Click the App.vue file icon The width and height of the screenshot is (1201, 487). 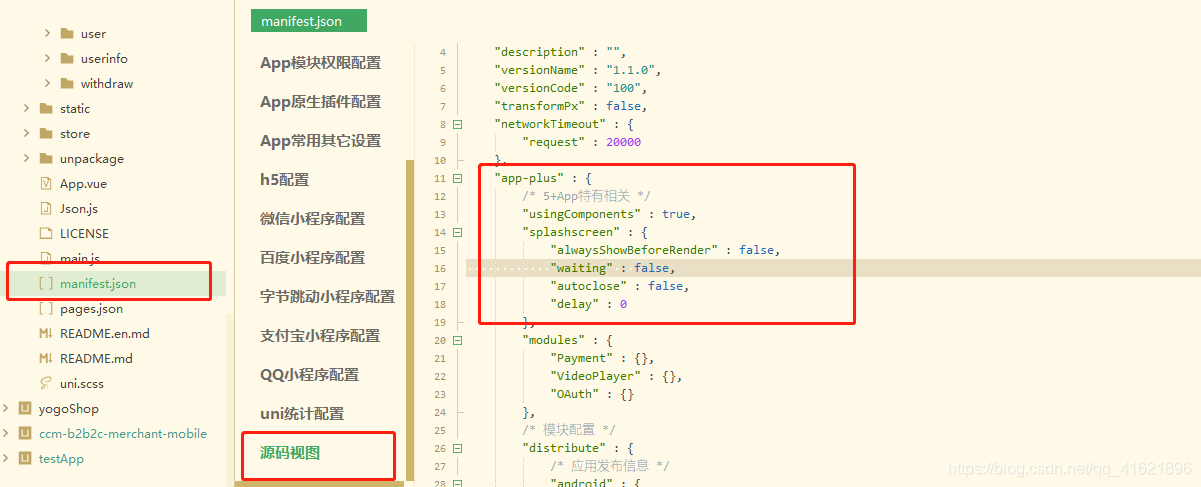coord(46,183)
